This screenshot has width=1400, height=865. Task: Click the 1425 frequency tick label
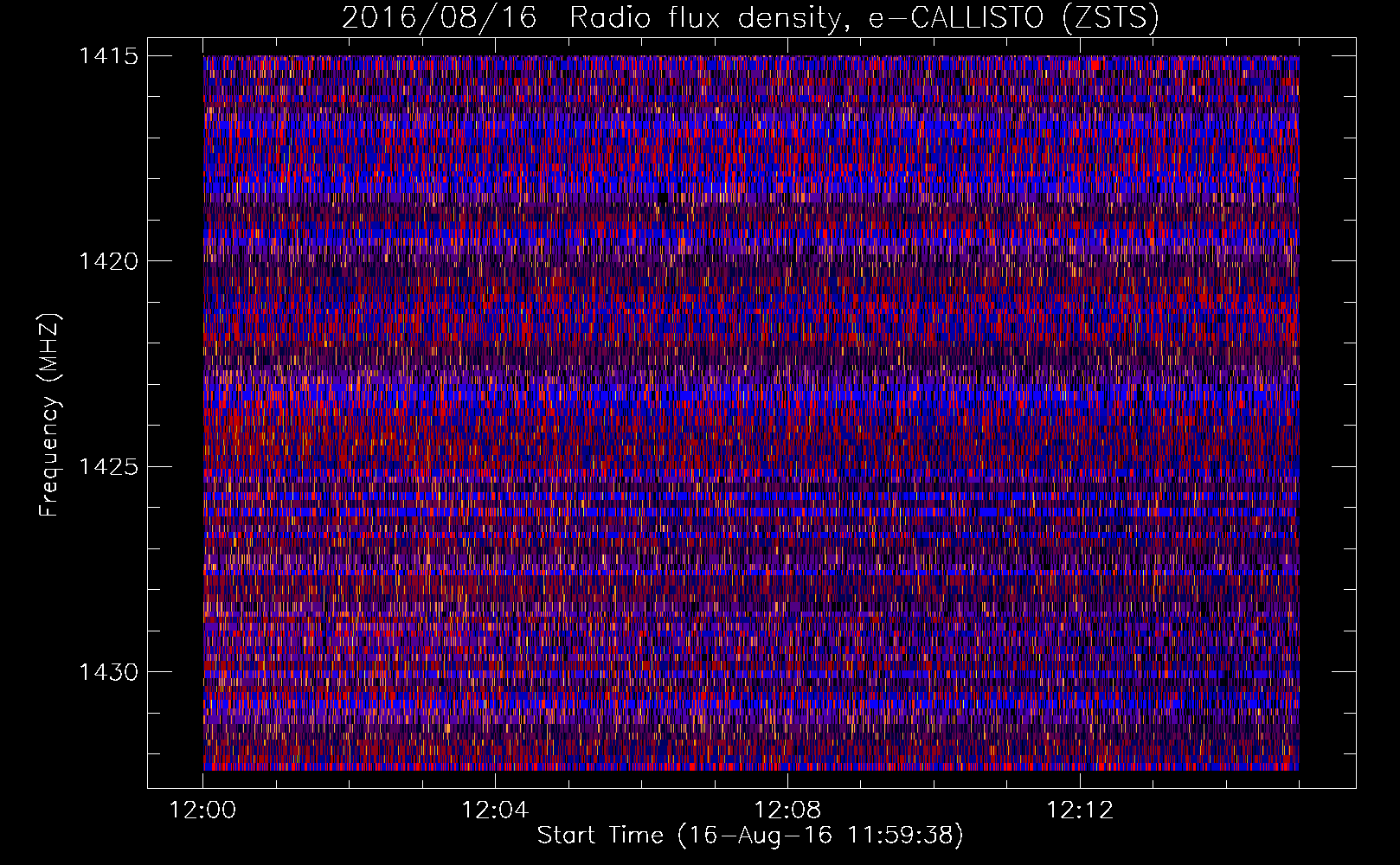click(x=108, y=467)
